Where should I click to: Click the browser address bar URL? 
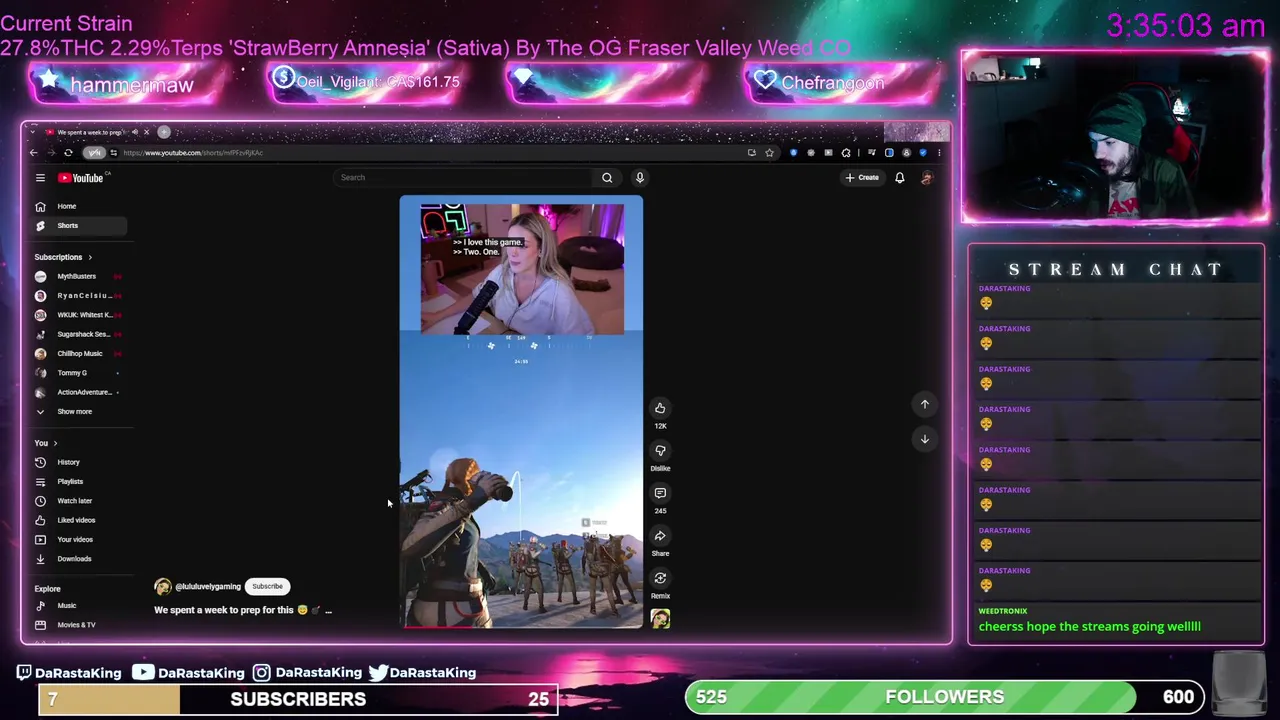click(x=193, y=153)
